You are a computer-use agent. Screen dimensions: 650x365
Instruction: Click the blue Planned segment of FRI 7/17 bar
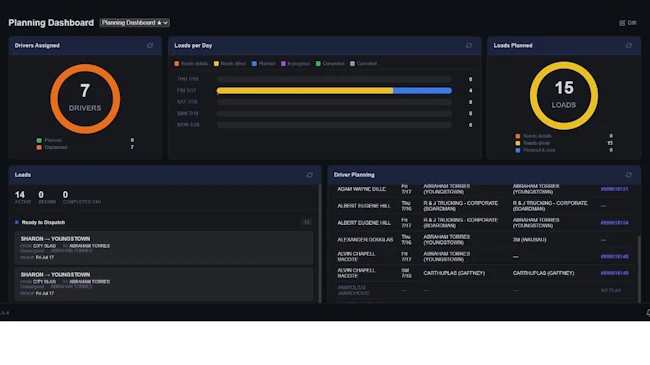point(422,90)
